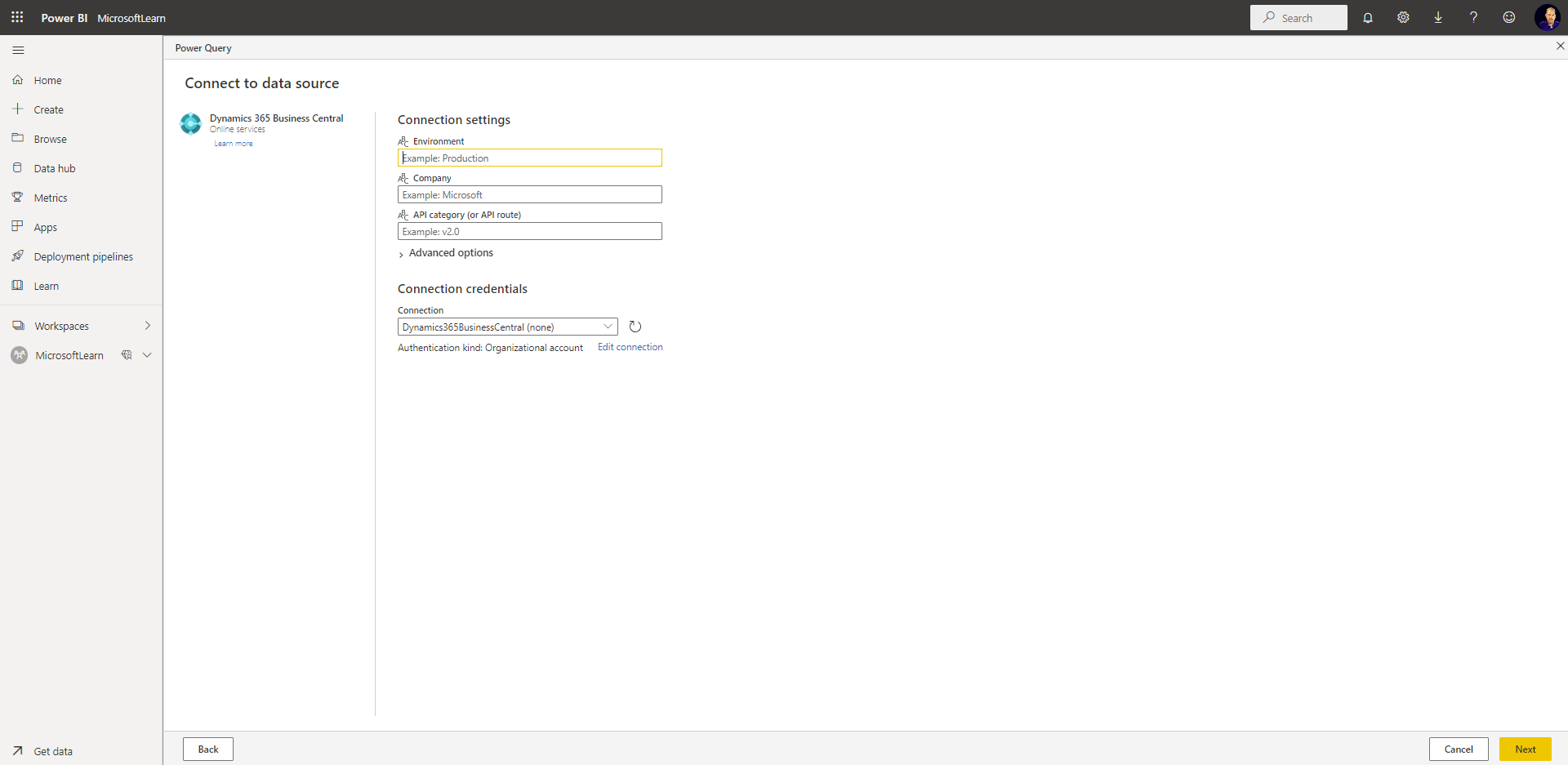Viewport: 1568px width, 765px height.
Task: Open the help question mark
Action: click(1473, 17)
